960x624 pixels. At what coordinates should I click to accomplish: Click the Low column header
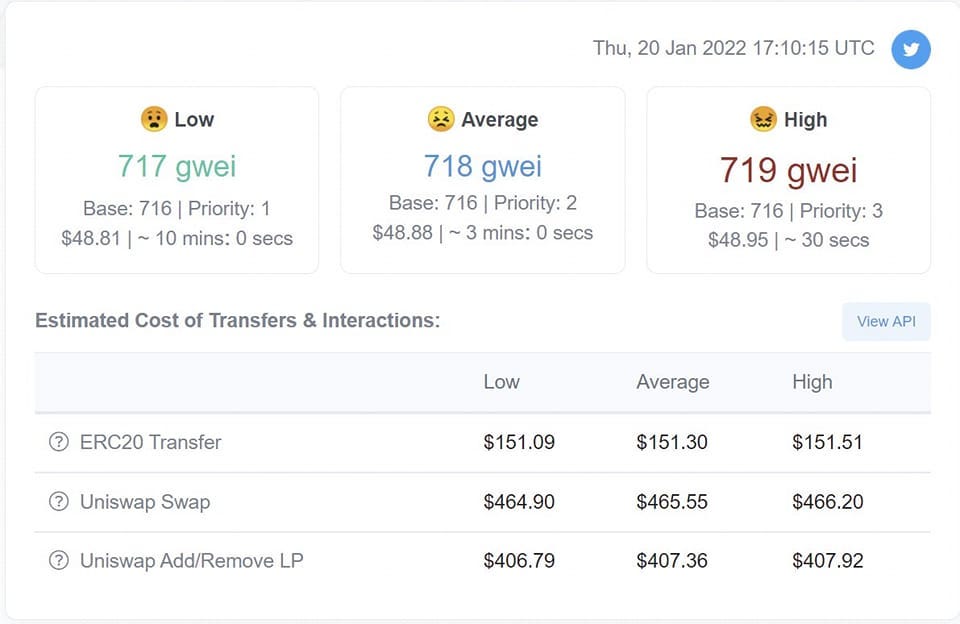(x=501, y=382)
